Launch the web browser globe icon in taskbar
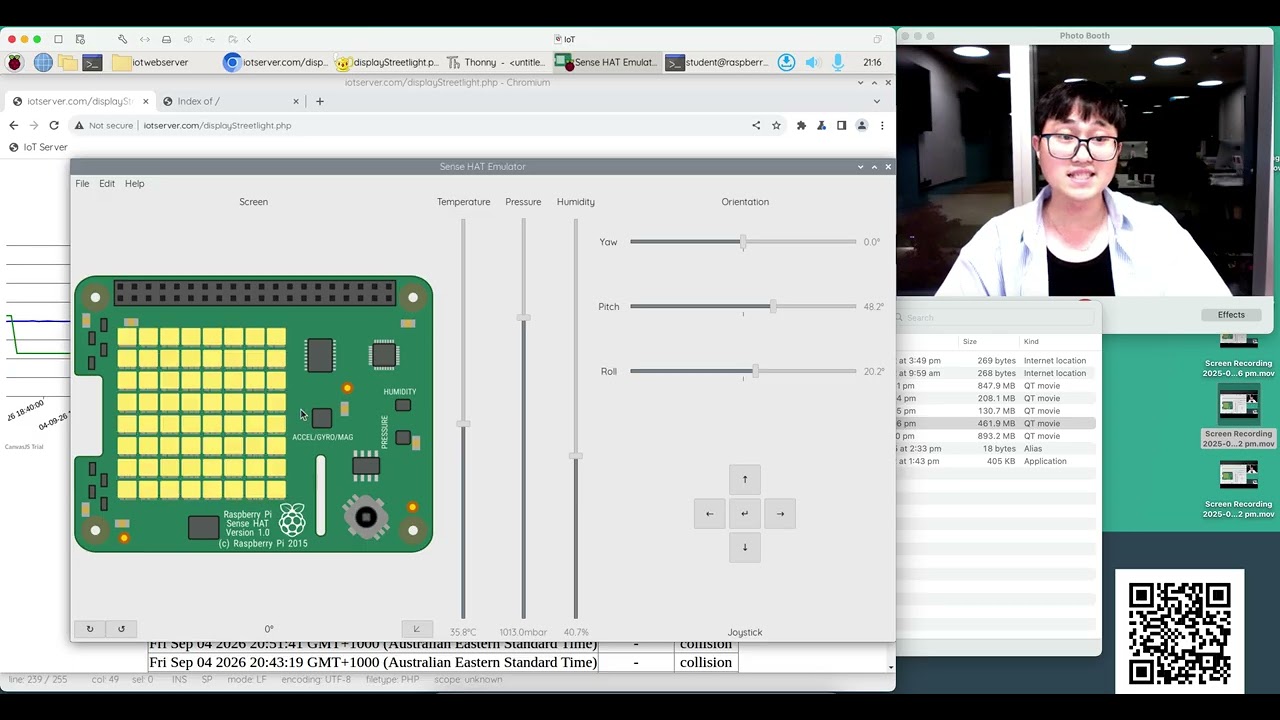Image resolution: width=1280 pixels, height=720 pixels. pyautogui.click(x=43, y=62)
